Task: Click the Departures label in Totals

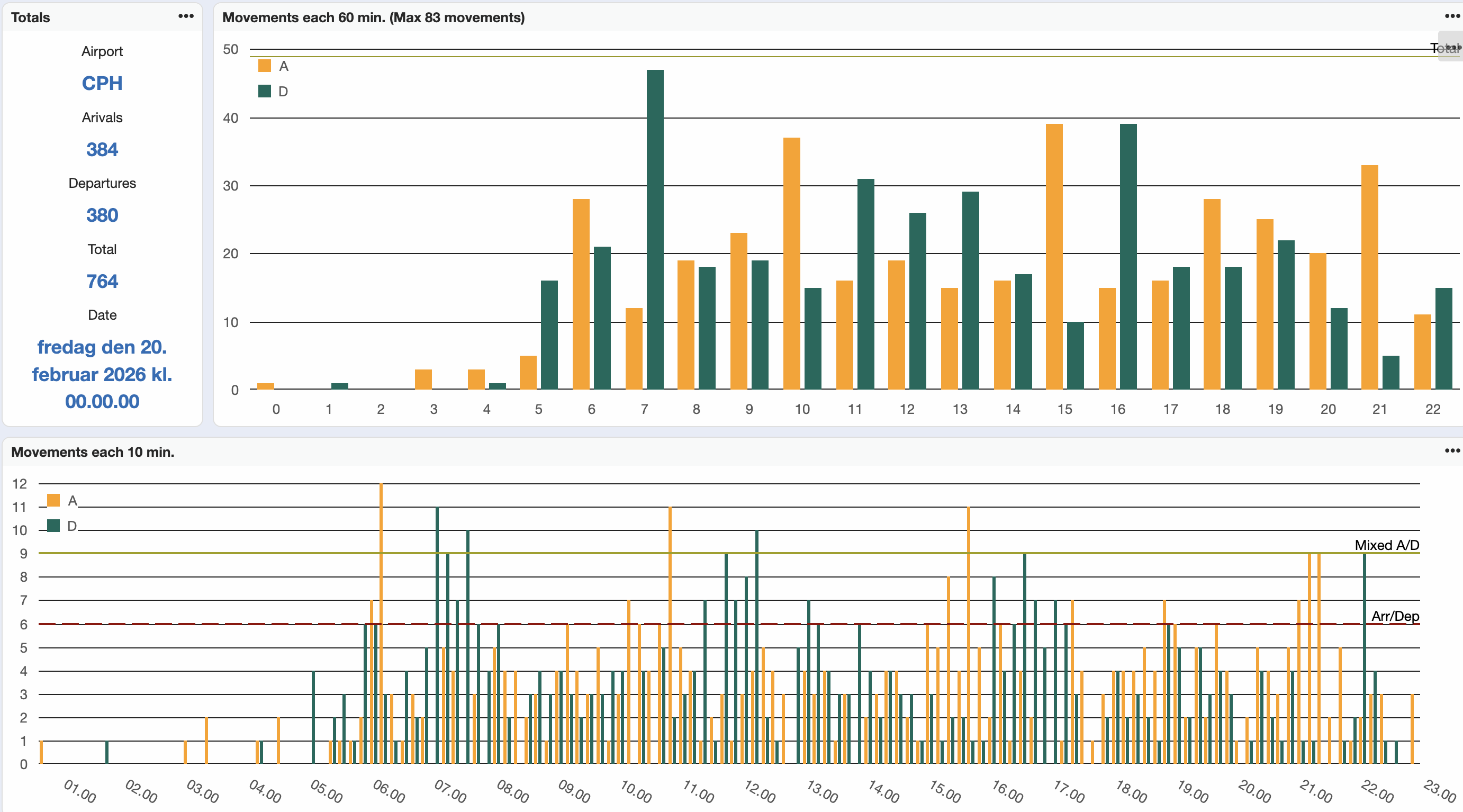Action: pyautogui.click(x=102, y=183)
